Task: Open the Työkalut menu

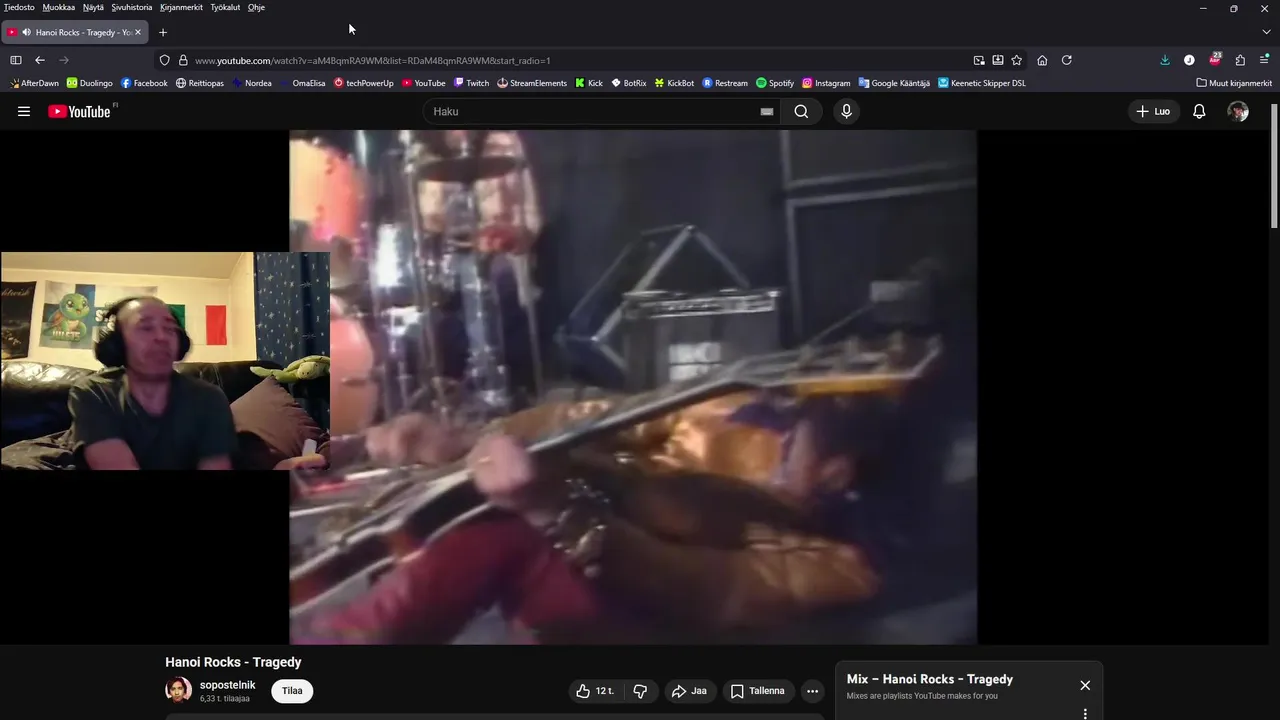Action: point(225,7)
